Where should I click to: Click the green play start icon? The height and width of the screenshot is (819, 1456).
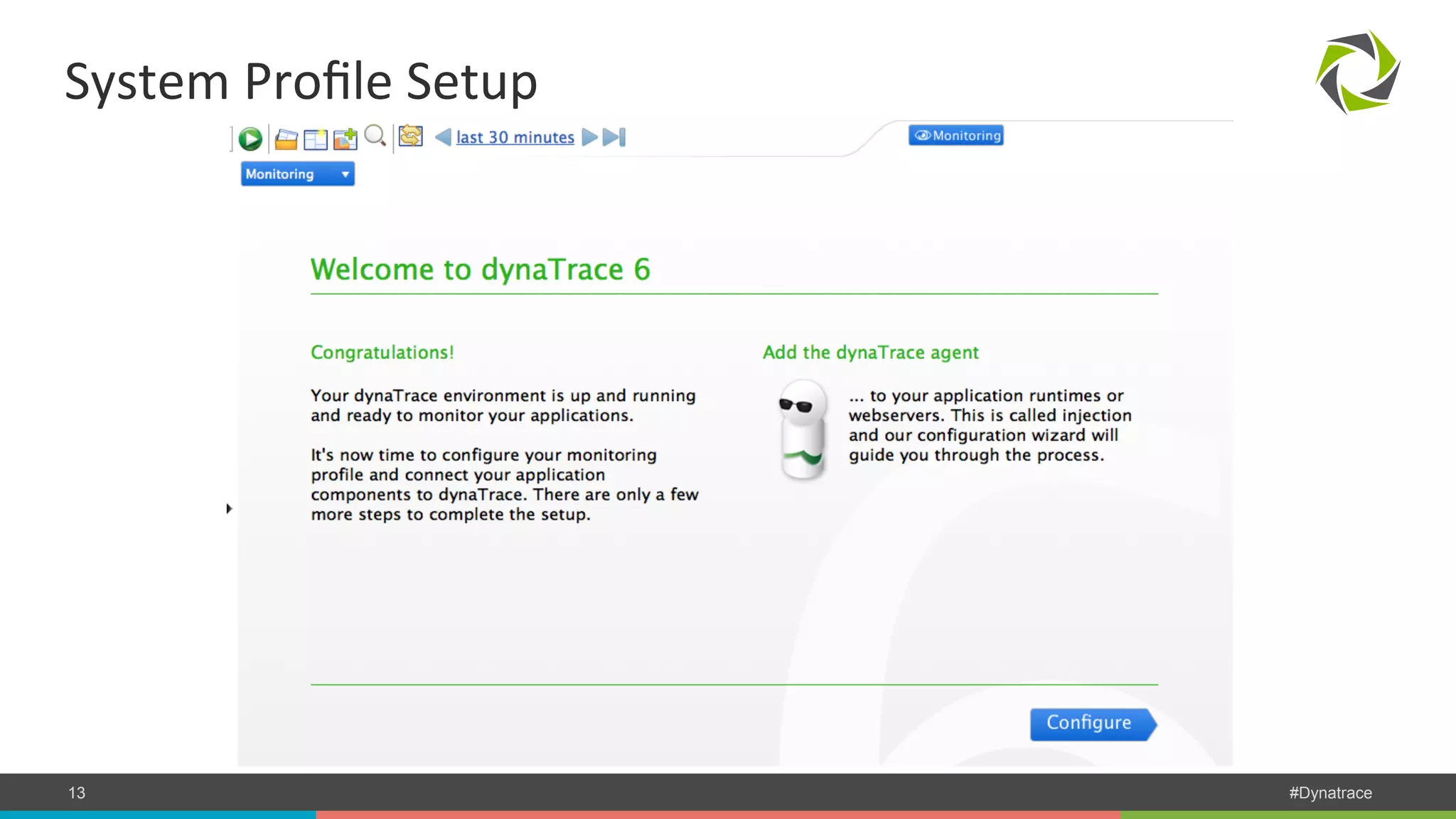[x=250, y=139]
